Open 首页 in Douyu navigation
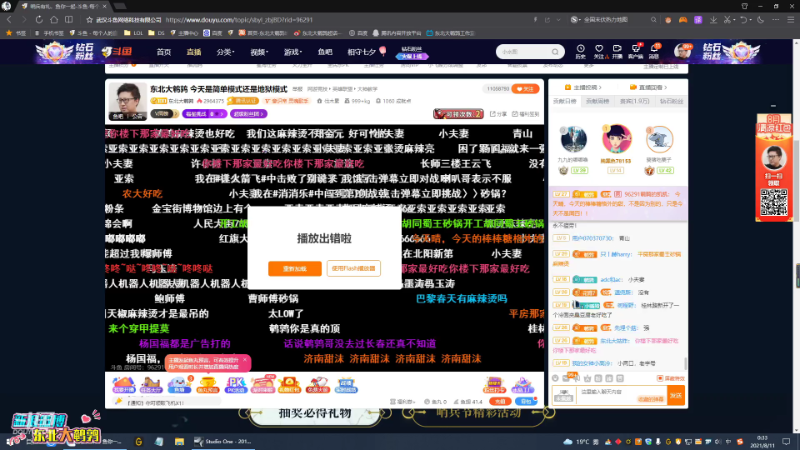Image resolution: width=800 pixels, height=450 pixels. click(x=164, y=52)
